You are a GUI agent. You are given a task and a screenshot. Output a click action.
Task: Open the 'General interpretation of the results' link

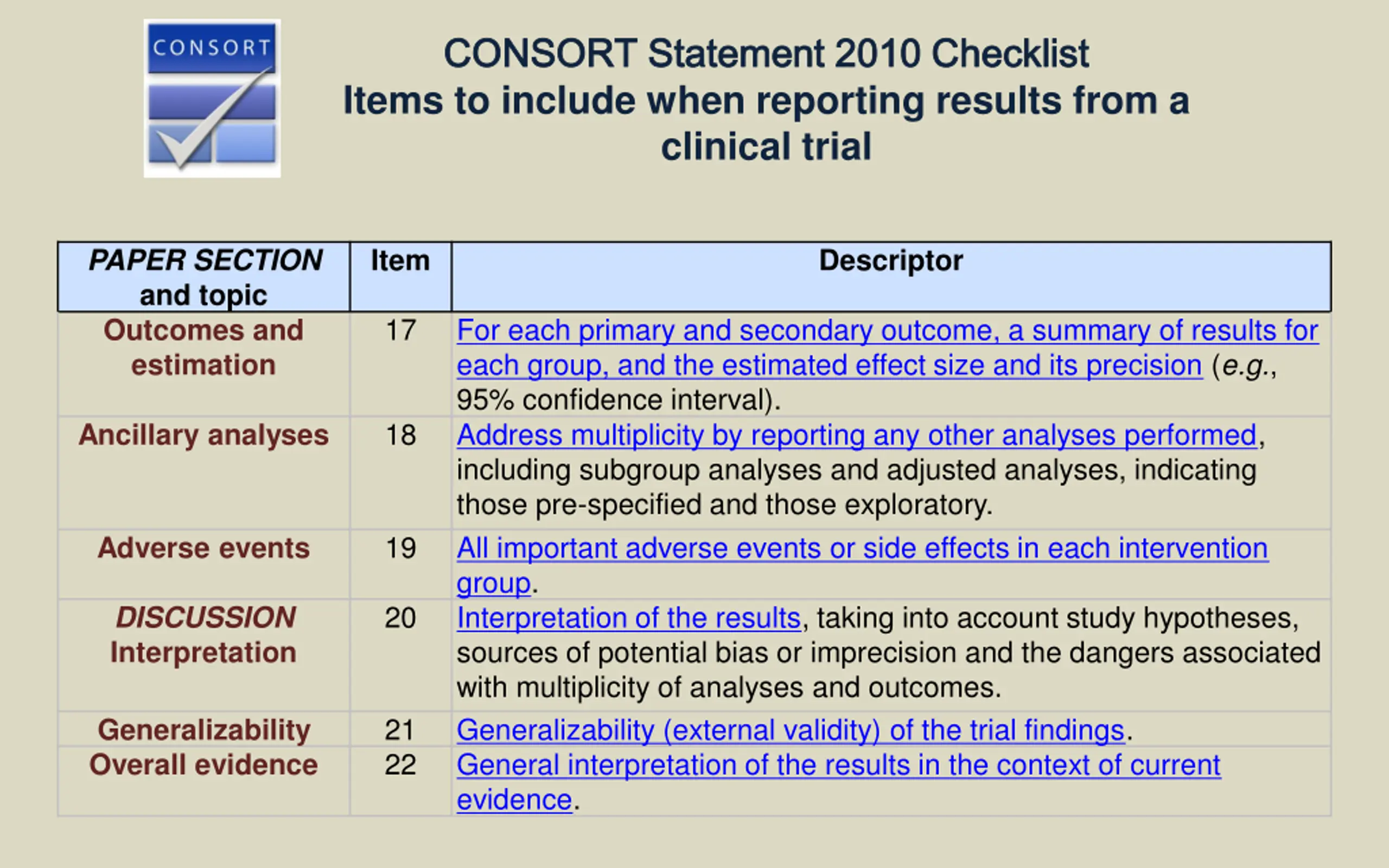(839, 782)
